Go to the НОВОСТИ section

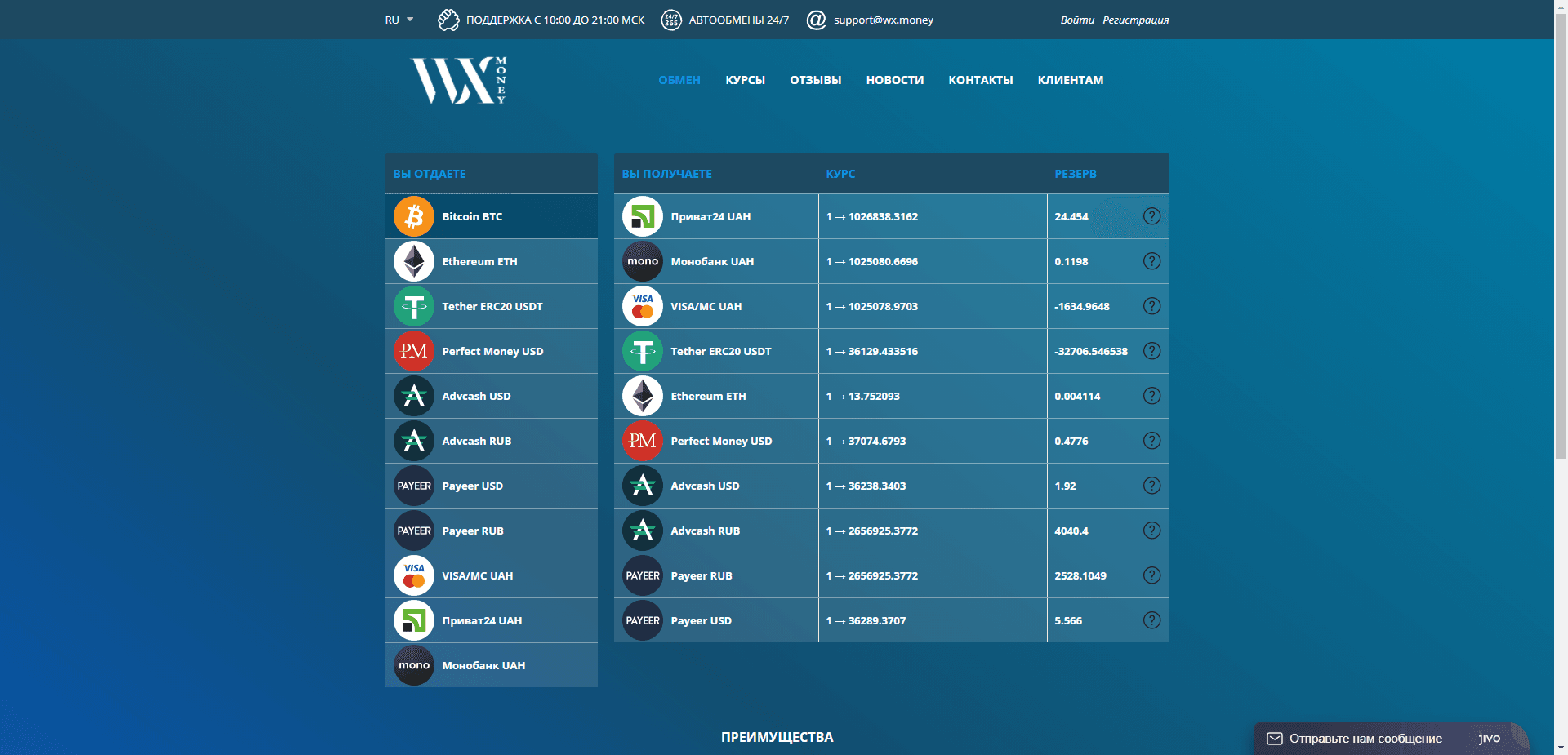(894, 80)
